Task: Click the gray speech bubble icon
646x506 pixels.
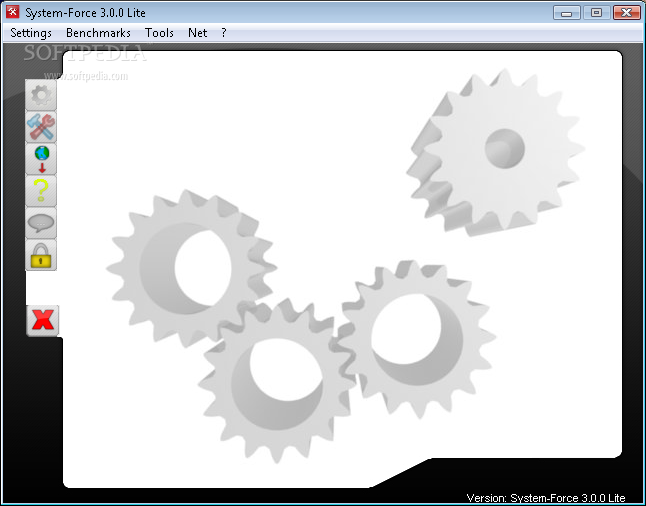Action: (x=41, y=223)
